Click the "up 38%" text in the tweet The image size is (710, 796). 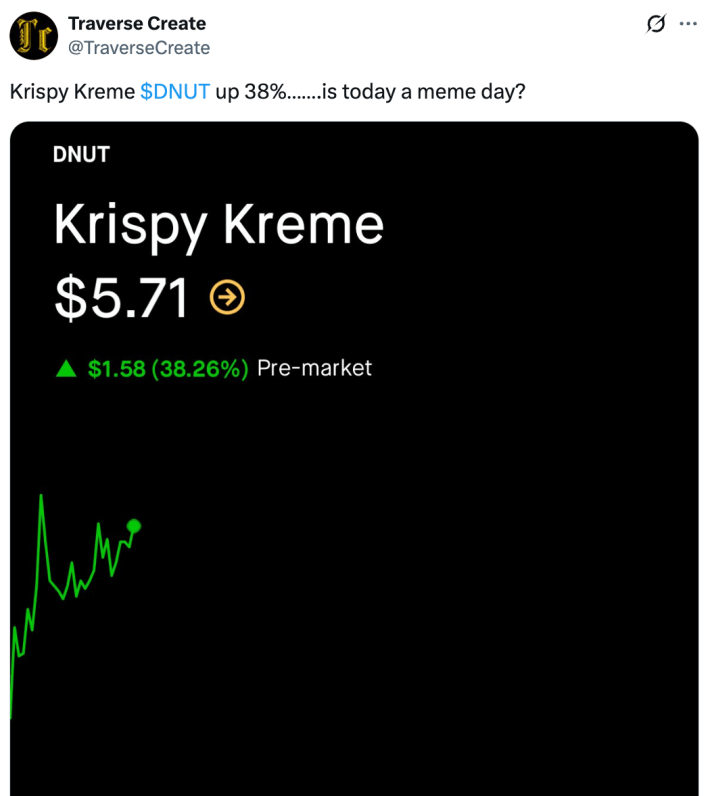(249, 92)
